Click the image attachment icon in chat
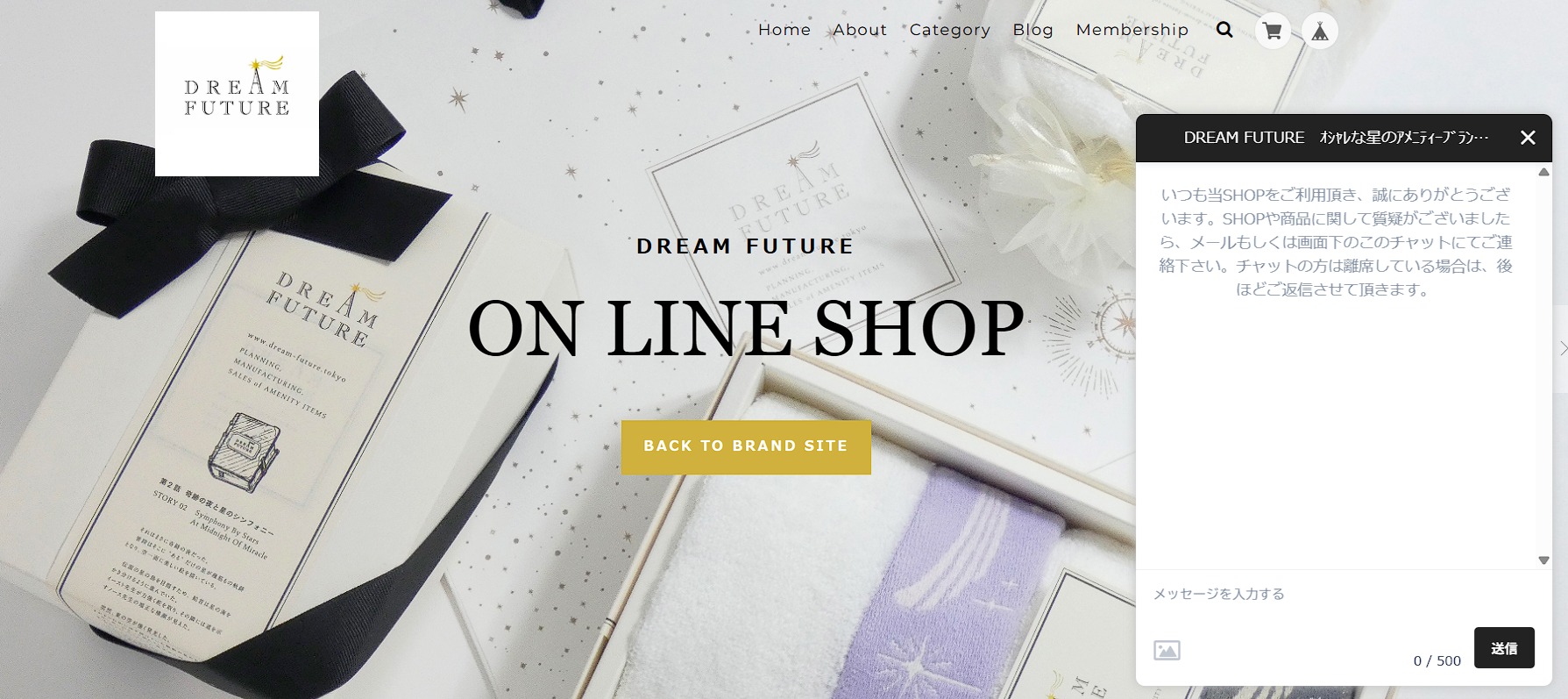 tap(1167, 650)
